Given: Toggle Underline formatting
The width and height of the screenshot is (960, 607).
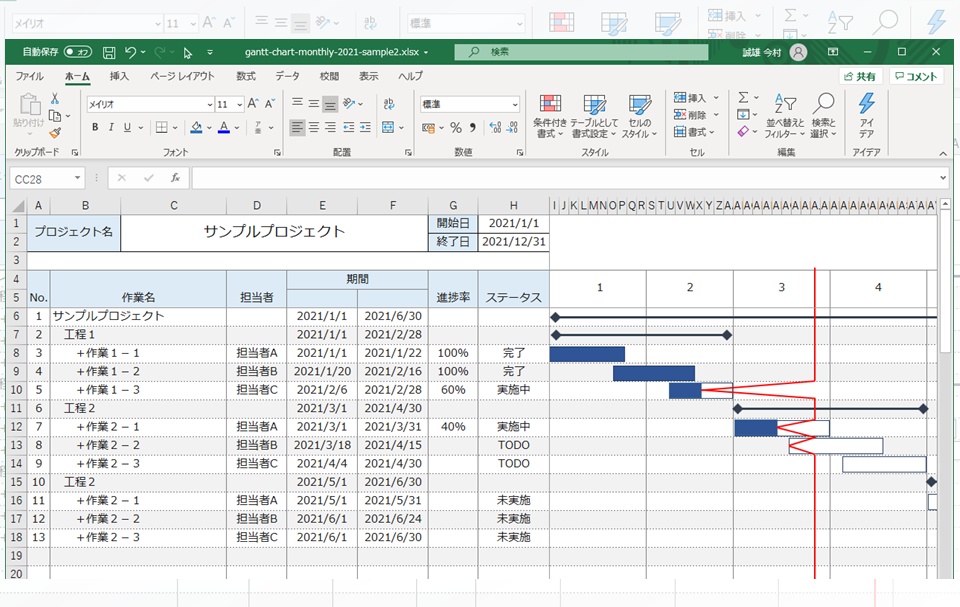Looking at the screenshot, I should click(x=127, y=127).
